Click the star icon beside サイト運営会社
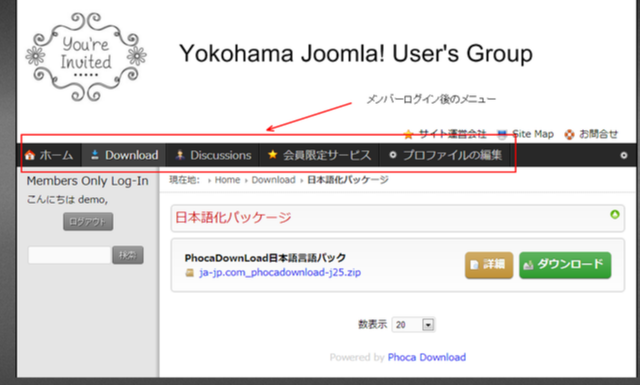640x385 pixels. coord(408,134)
